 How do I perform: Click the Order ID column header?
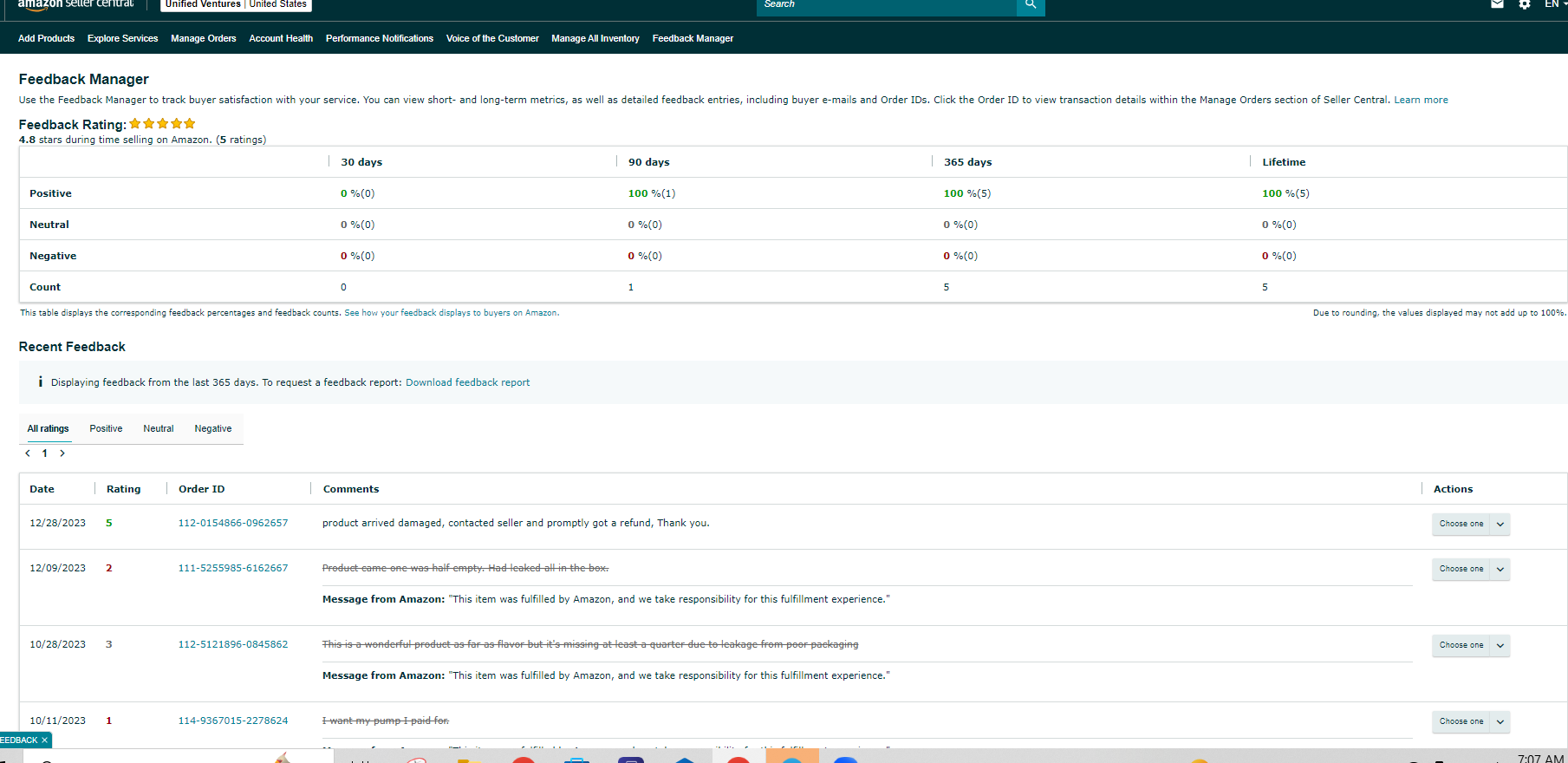point(201,489)
